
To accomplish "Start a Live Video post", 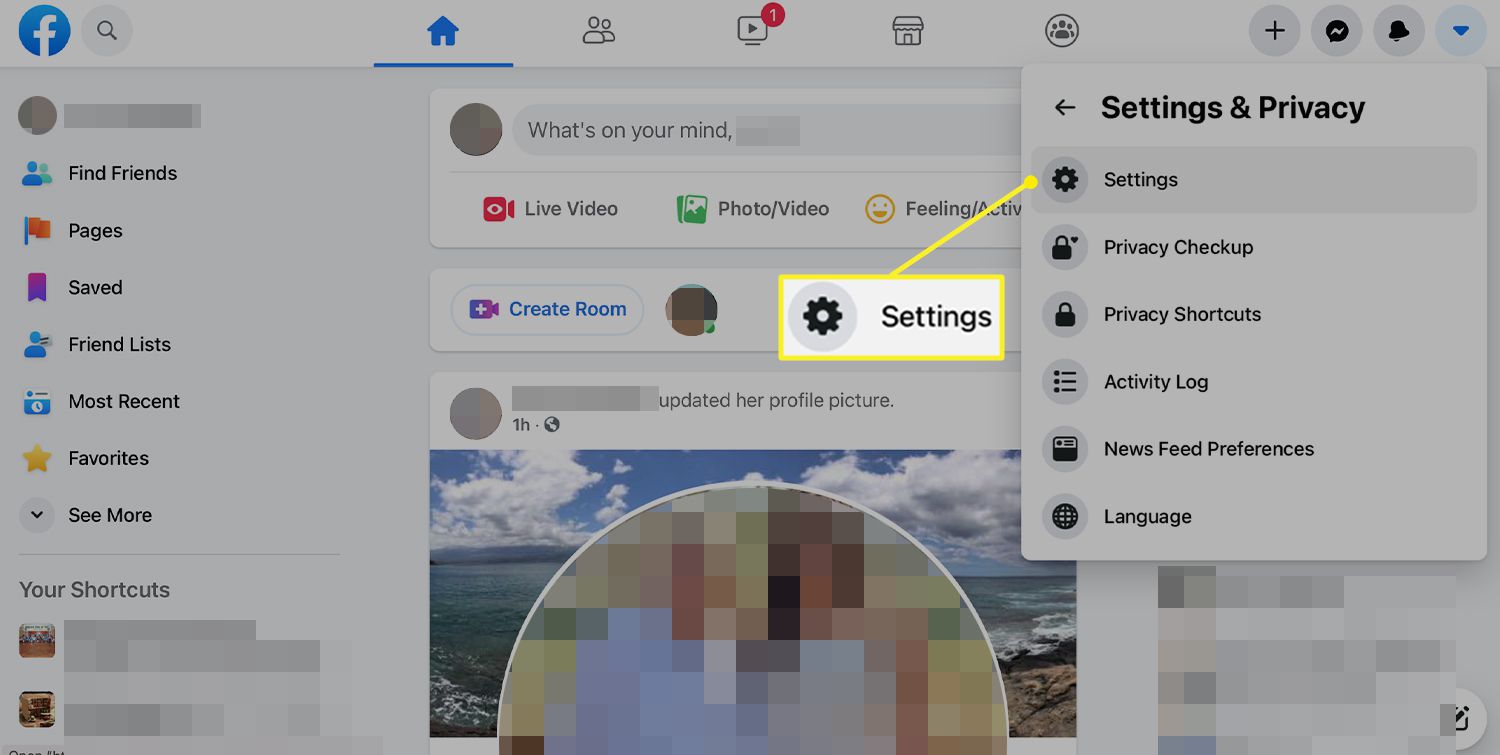I will (x=551, y=209).
